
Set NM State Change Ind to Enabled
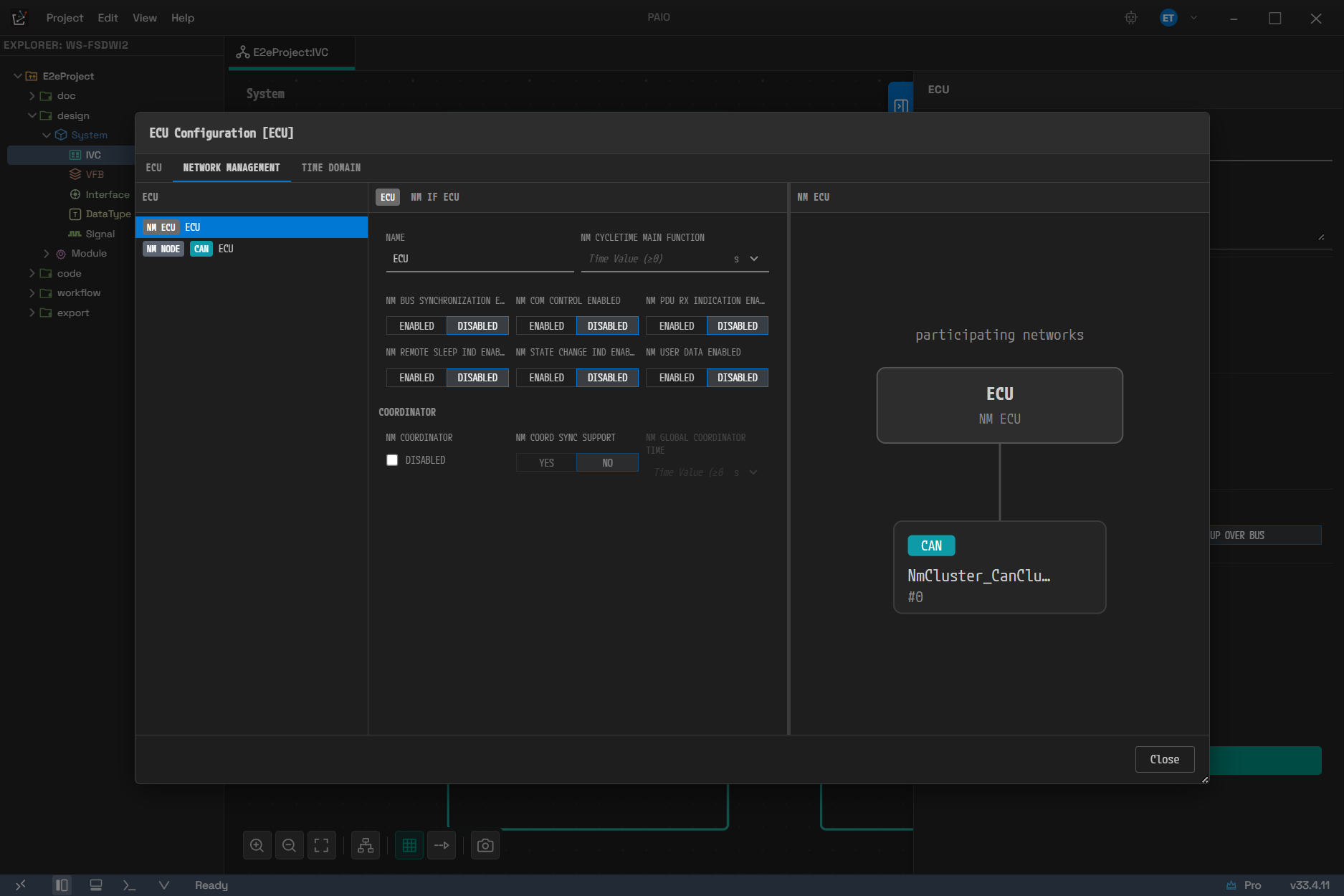point(546,377)
